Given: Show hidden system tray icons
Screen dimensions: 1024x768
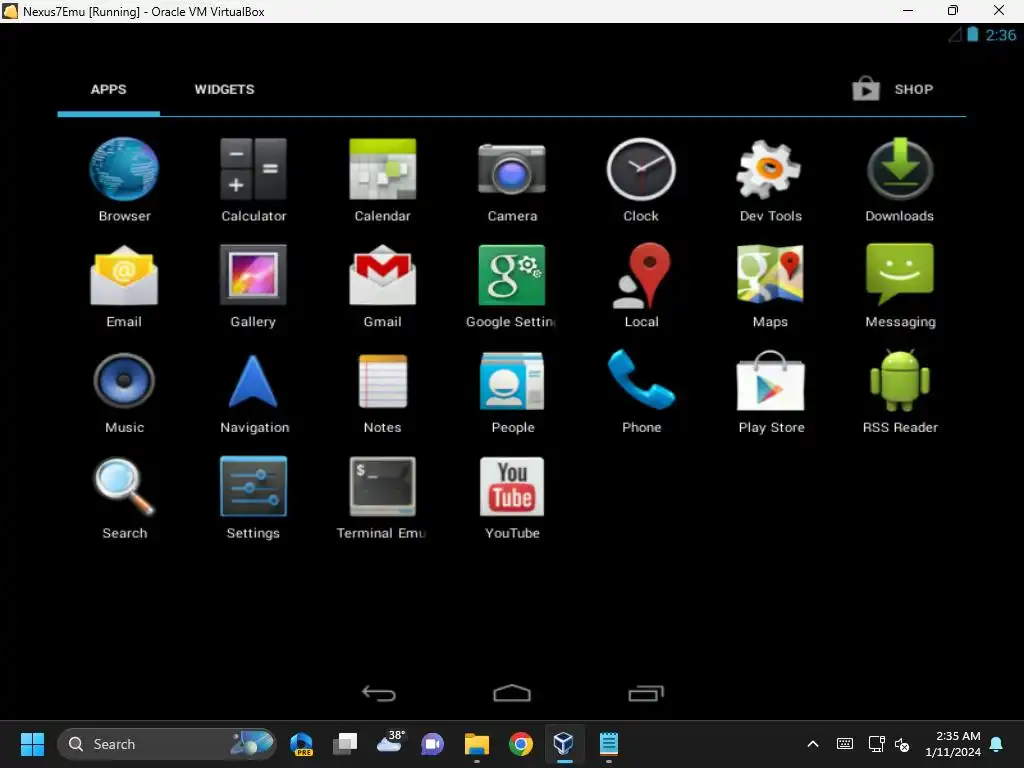Looking at the screenshot, I should (x=812, y=744).
